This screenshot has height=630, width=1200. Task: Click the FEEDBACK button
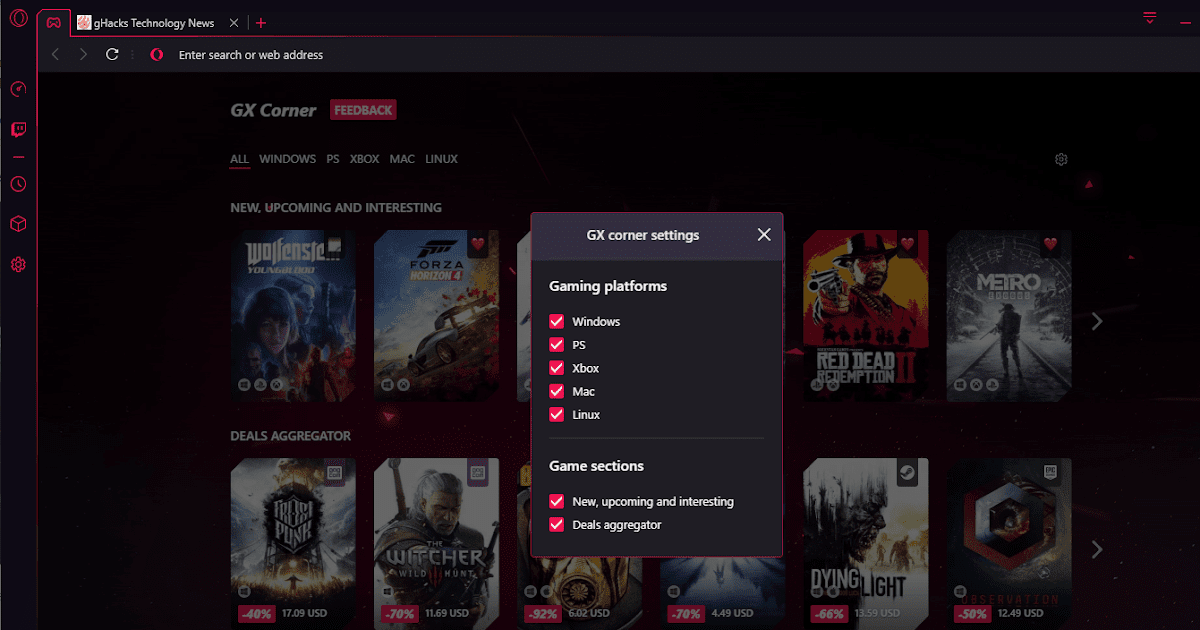(363, 110)
